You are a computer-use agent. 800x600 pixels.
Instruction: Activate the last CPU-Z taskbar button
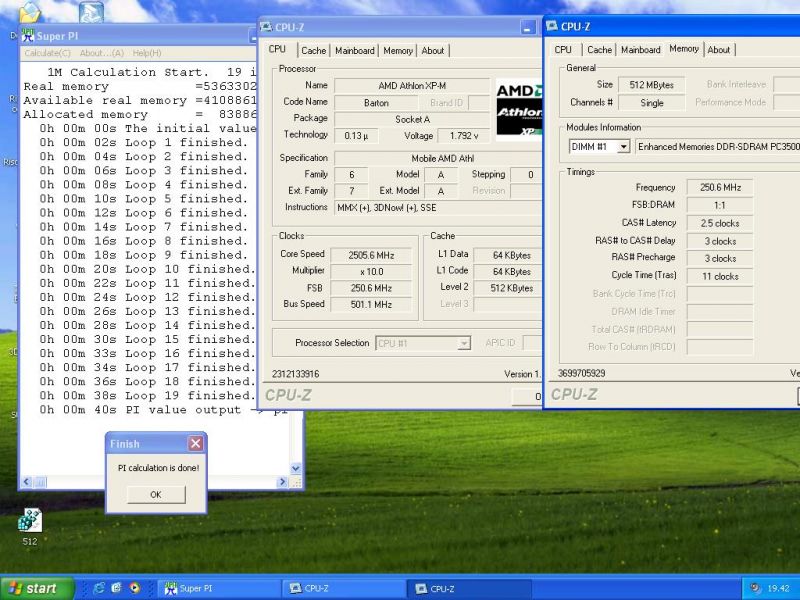pyautogui.click(x=469, y=588)
